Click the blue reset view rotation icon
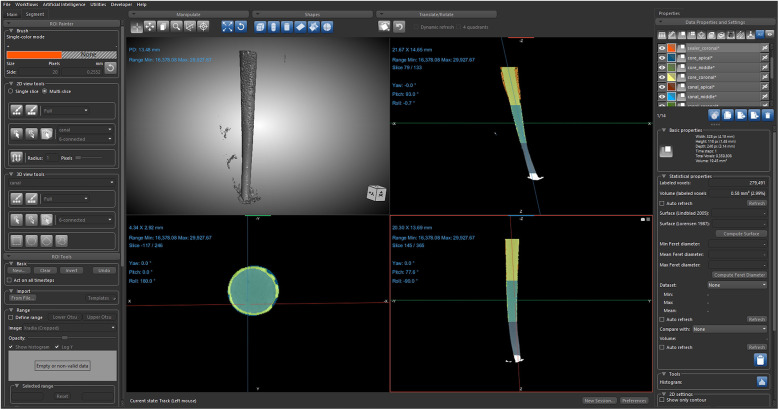The width and height of the screenshot is (779, 410). coord(241,27)
